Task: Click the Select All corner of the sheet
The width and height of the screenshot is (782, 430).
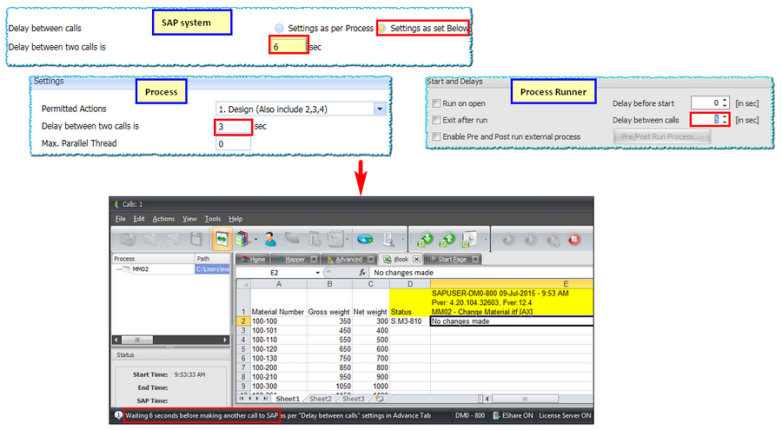Action: [x=243, y=283]
